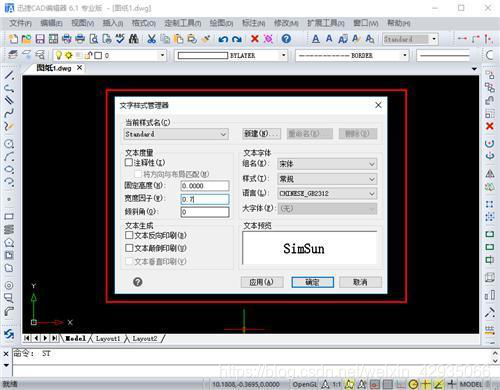This screenshot has height=390, width=500.
Task: Open the font style 常规 dropdown
Action: tap(327, 179)
